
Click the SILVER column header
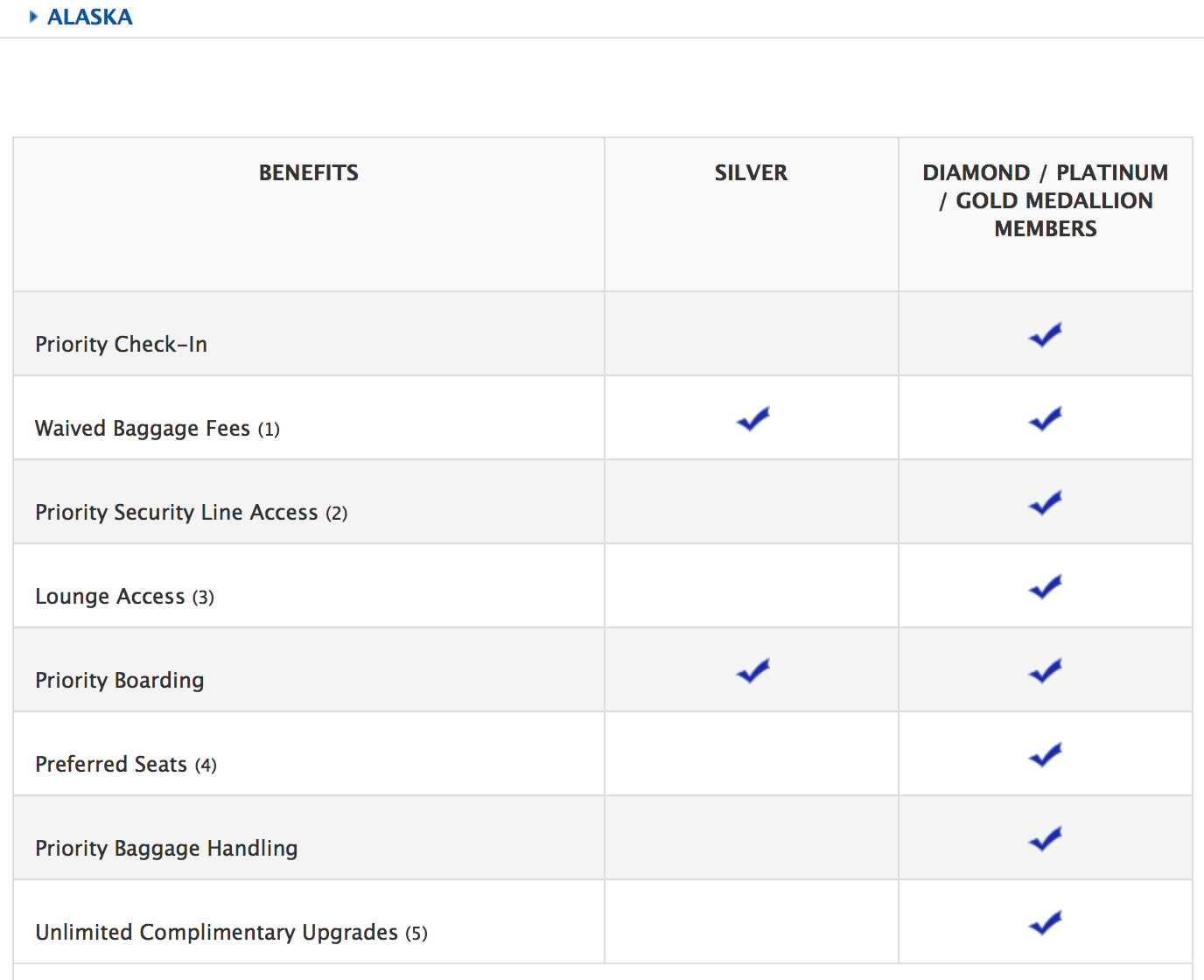(x=751, y=172)
